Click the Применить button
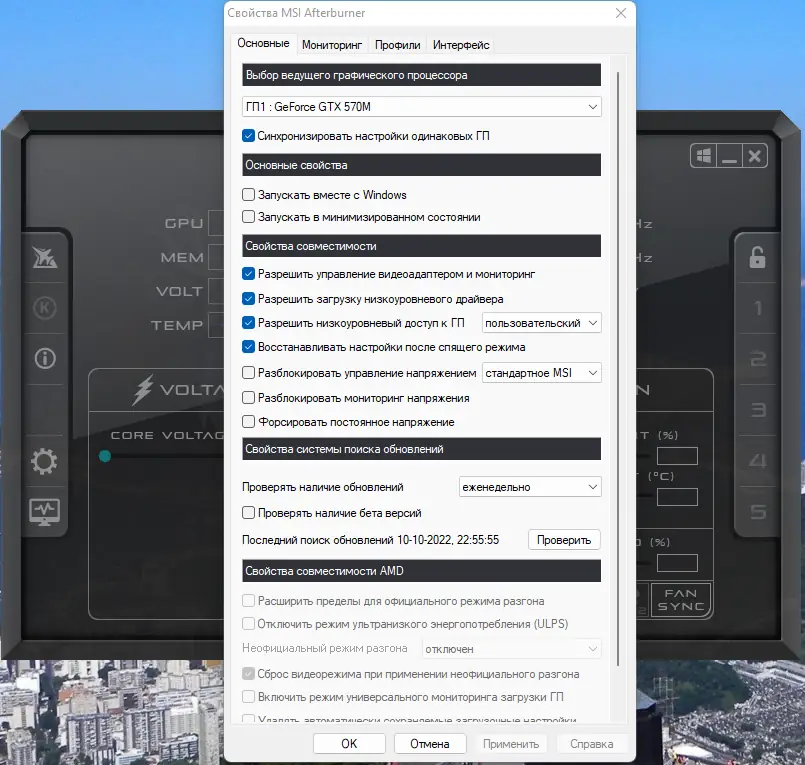Image resolution: width=805 pixels, height=765 pixels. (x=511, y=743)
